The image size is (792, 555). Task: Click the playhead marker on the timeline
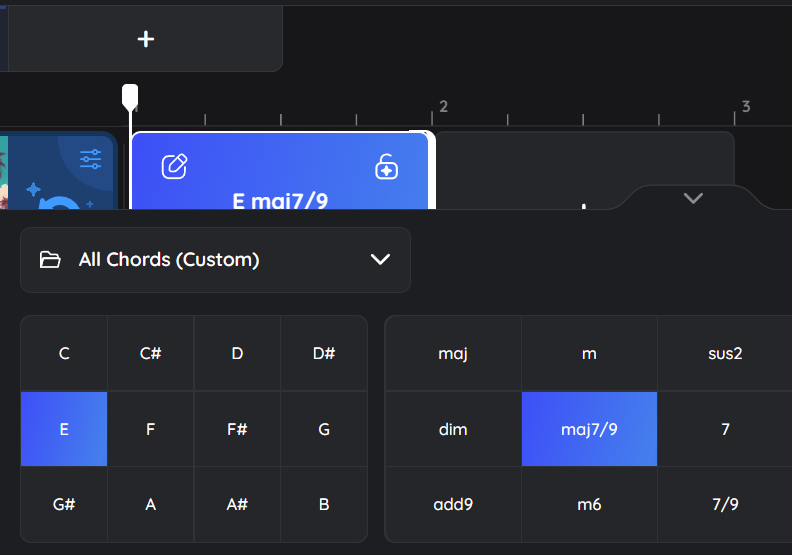point(130,97)
